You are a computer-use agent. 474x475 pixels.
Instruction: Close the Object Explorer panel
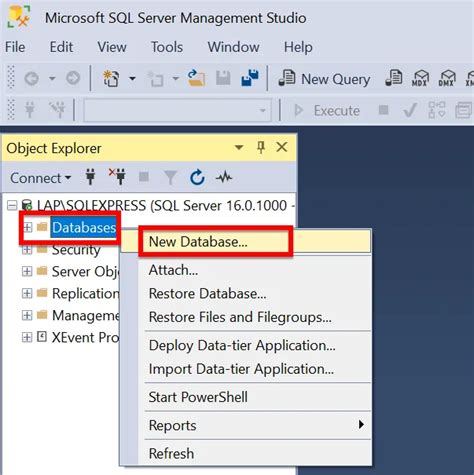282,147
